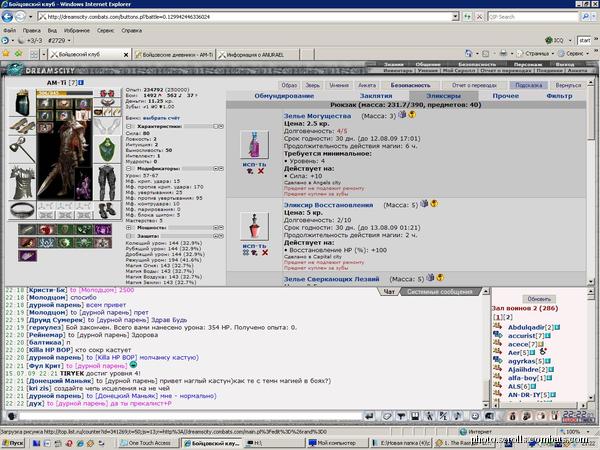This screenshot has width=600, height=450.
Task: Open the zoom 100% dropdown in status bar
Action: tap(587, 432)
